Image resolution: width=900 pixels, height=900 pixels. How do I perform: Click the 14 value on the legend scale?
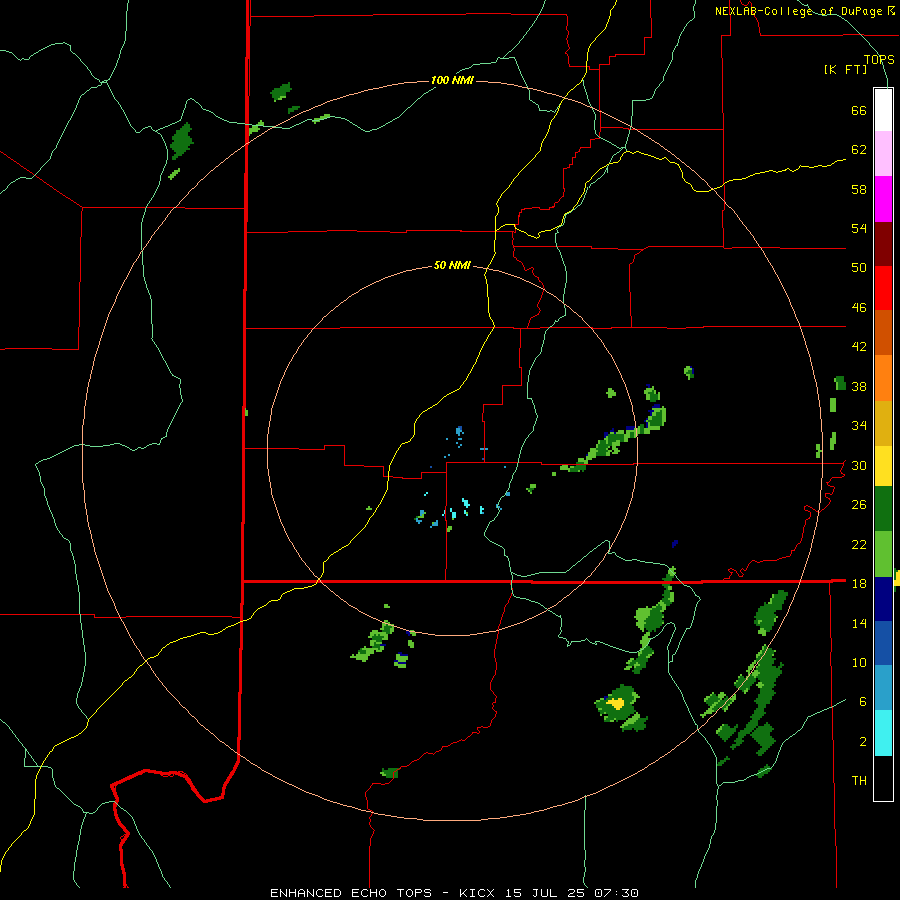coord(859,623)
